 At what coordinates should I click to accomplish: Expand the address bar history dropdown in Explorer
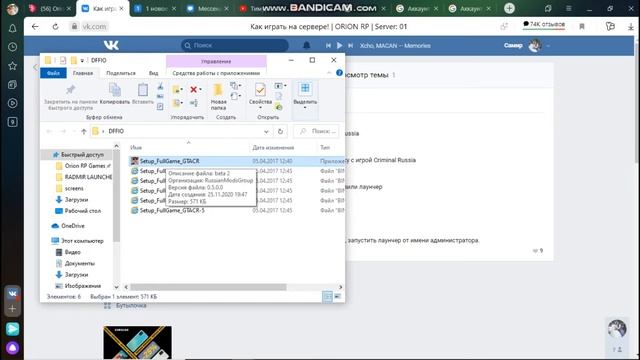pyautogui.click(x=266, y=131)
